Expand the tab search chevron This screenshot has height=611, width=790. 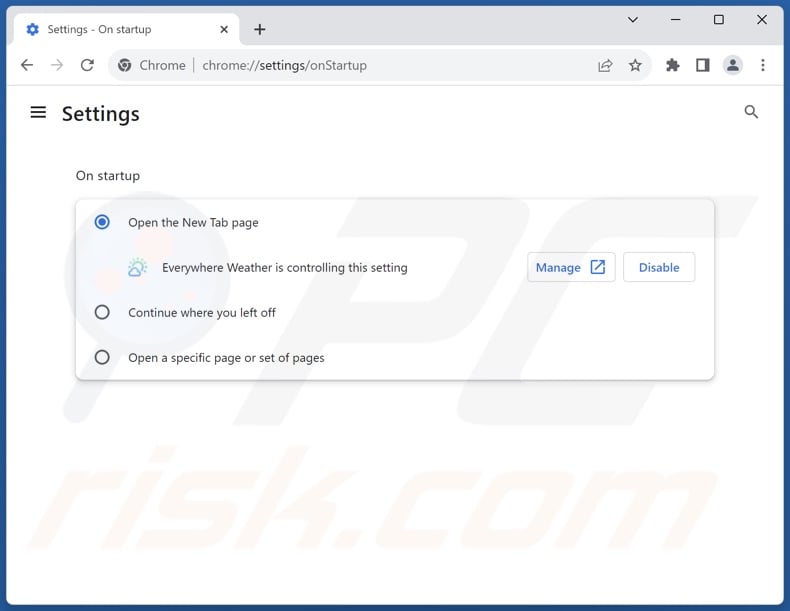633,20
